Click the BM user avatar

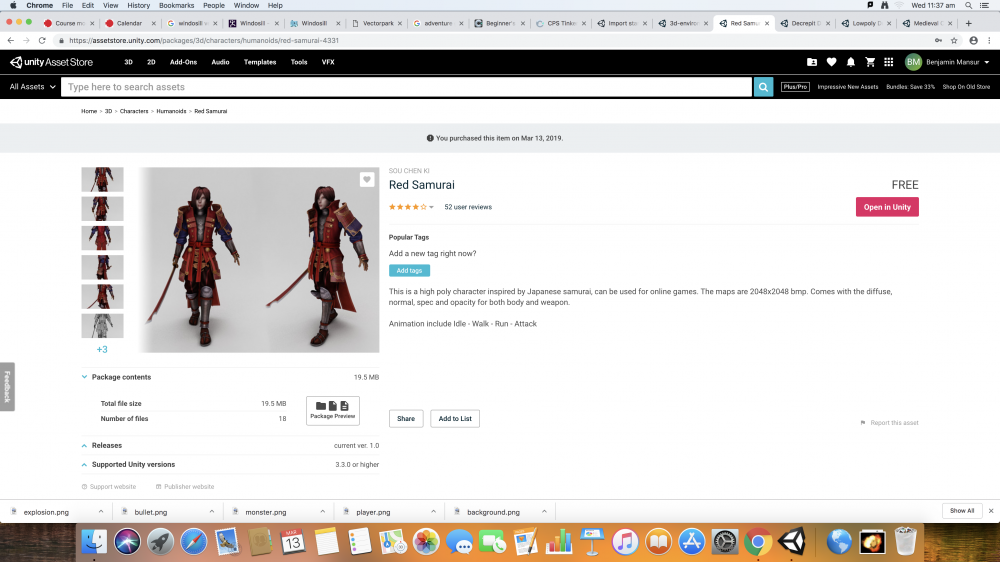913,62
